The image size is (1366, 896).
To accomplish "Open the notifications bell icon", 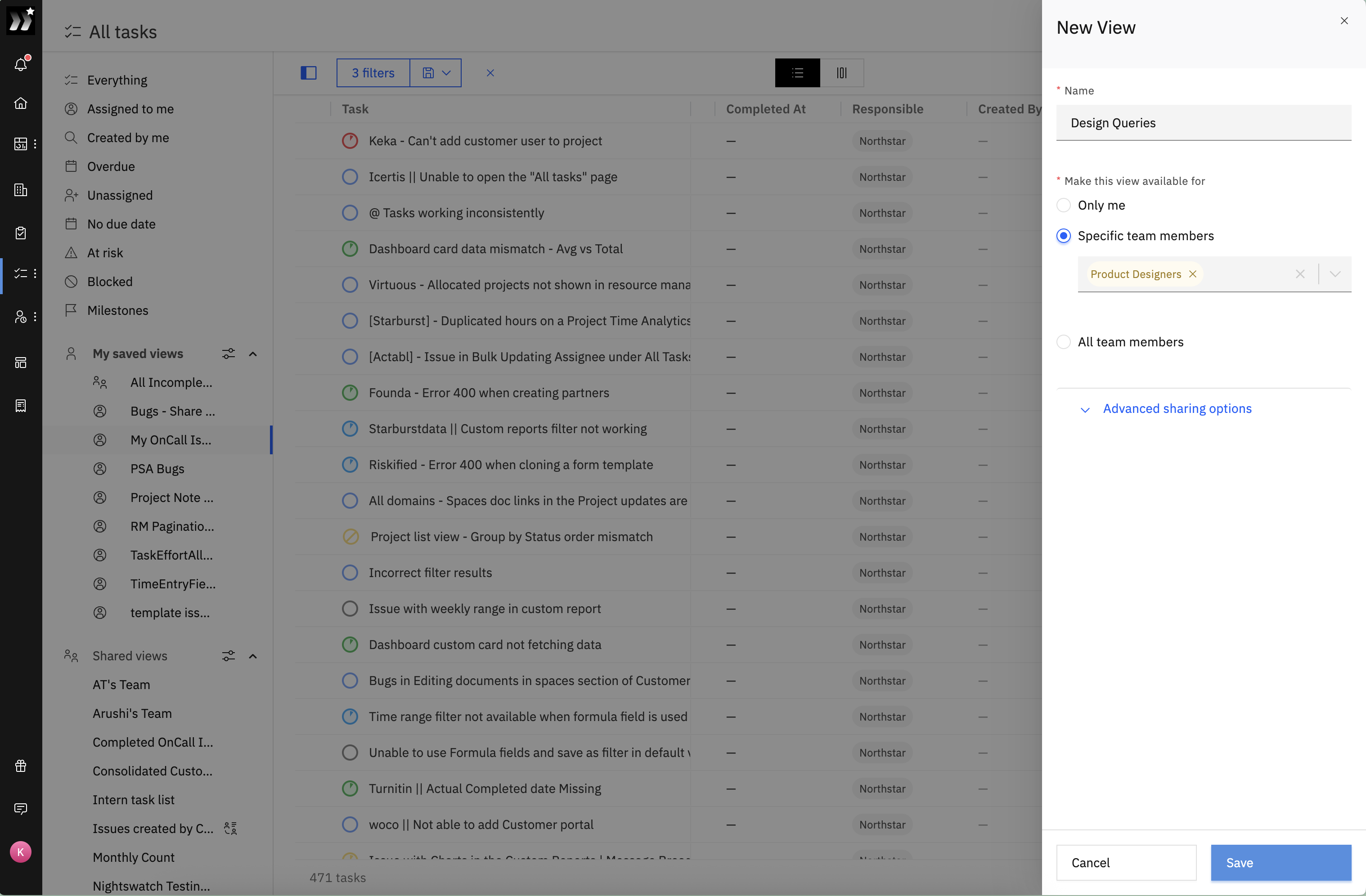I will click(21, 64).
